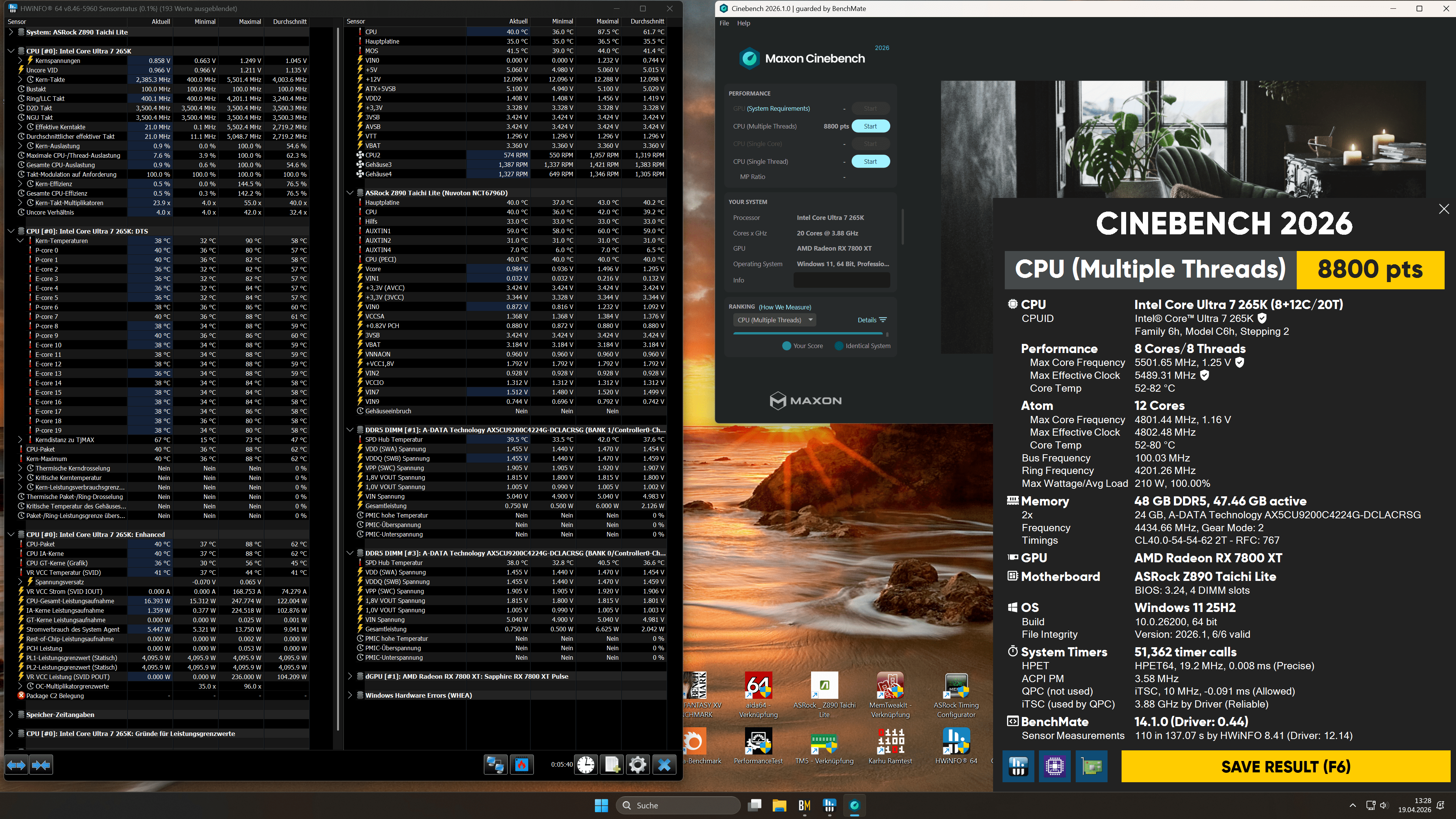Open the CPU (Multiple Threads) ranking dropdown

[x=774, y=320]
